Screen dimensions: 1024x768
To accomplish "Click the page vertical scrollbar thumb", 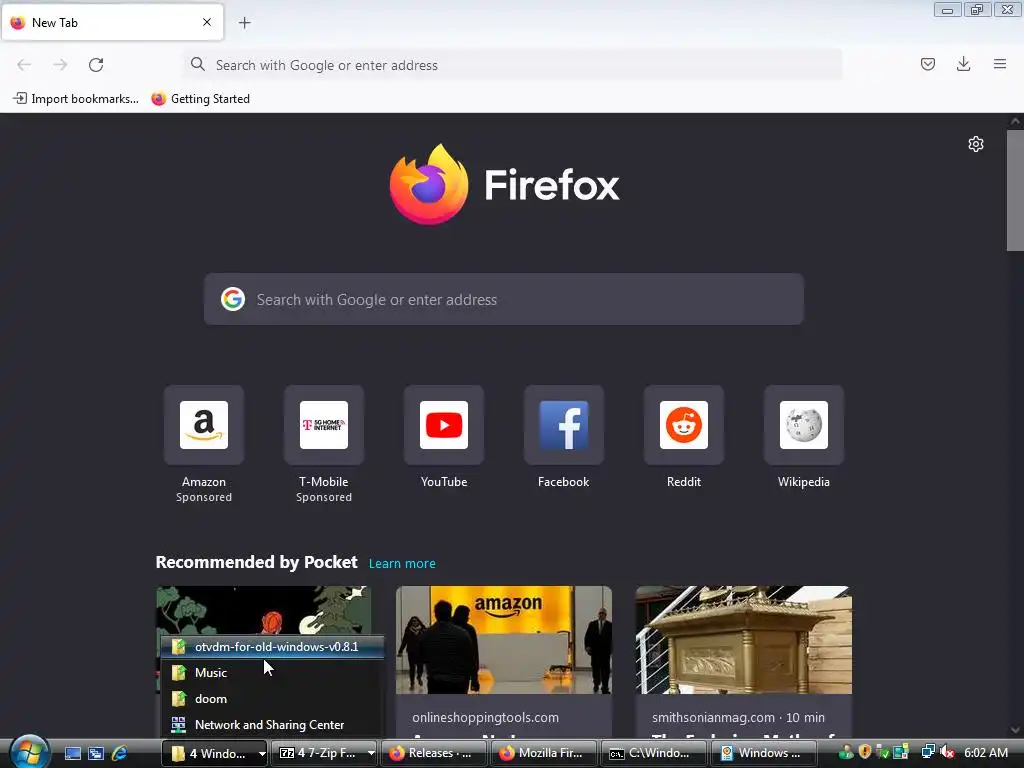I will (1015, 190).
